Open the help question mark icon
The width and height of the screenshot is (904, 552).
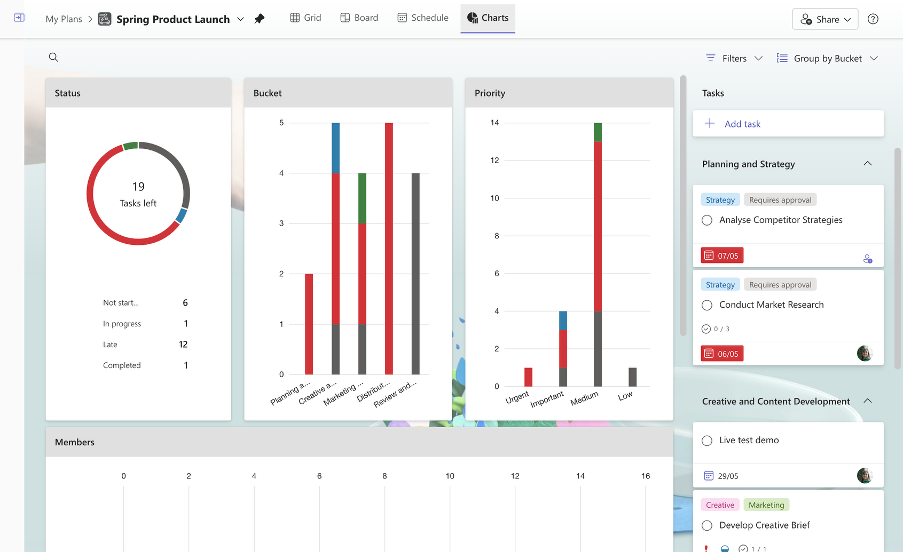tap(873, 19)
